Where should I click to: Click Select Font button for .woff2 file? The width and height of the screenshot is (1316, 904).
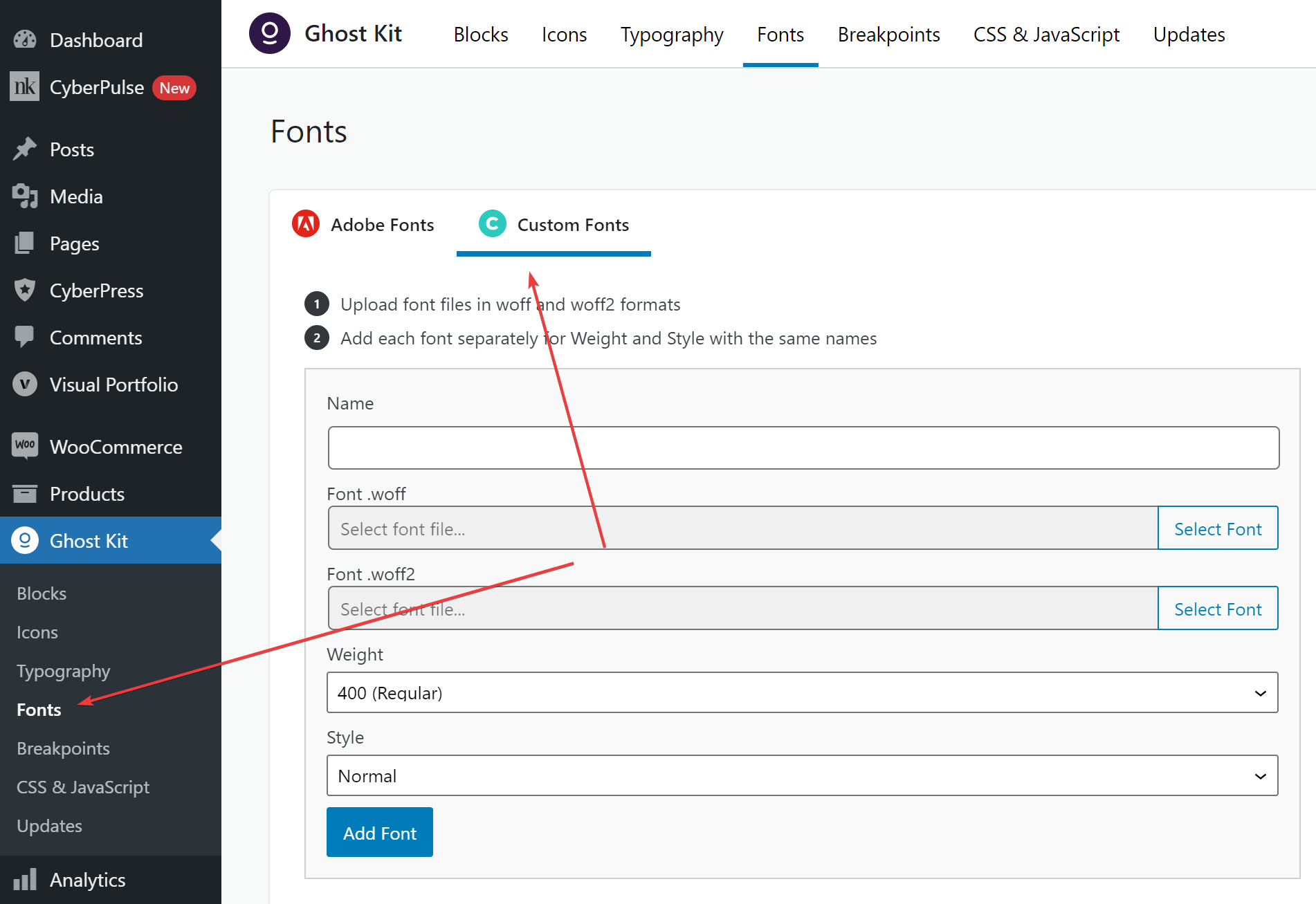(1218, 609)
